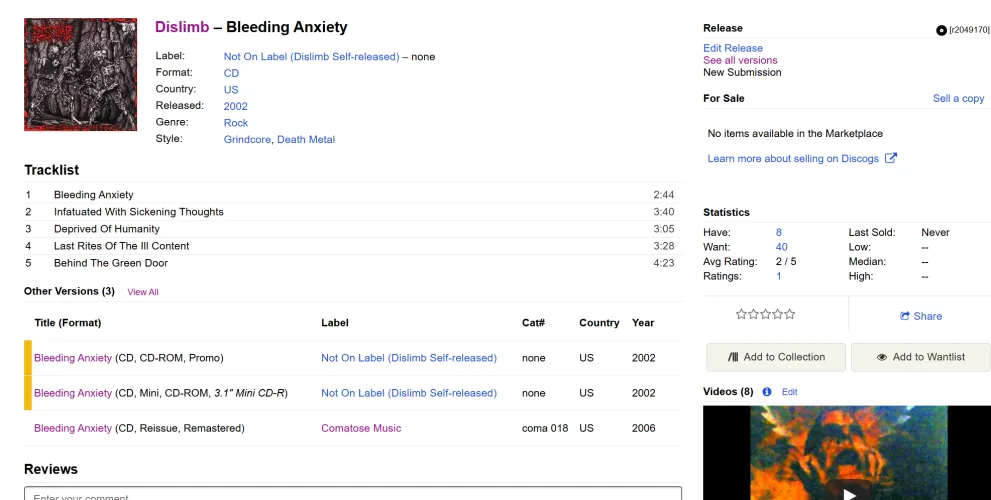Rate the release one star
The image size is (991, 500).
pos(741,314)
